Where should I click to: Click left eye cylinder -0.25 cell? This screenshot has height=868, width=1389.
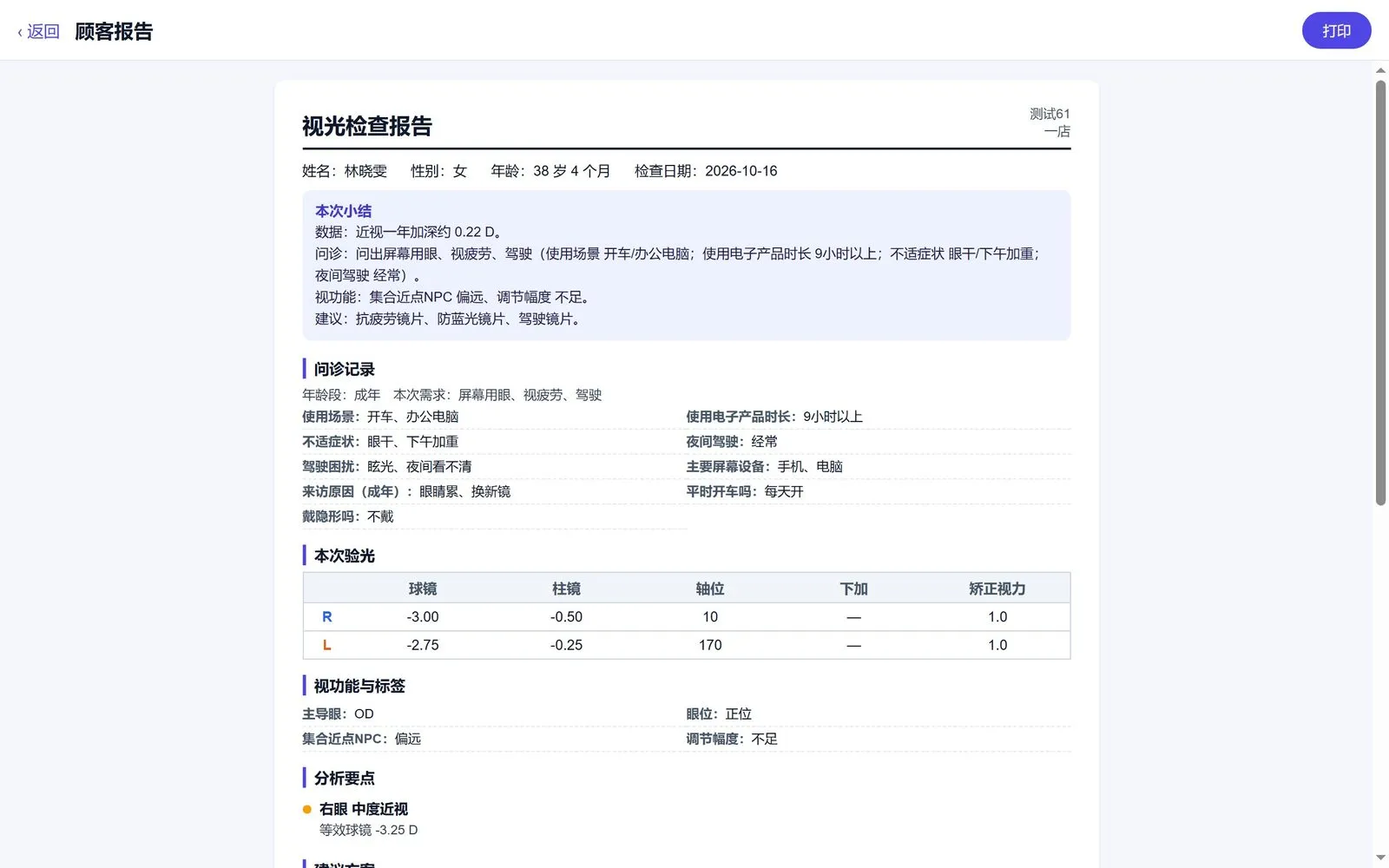click(x=566, y=645)
